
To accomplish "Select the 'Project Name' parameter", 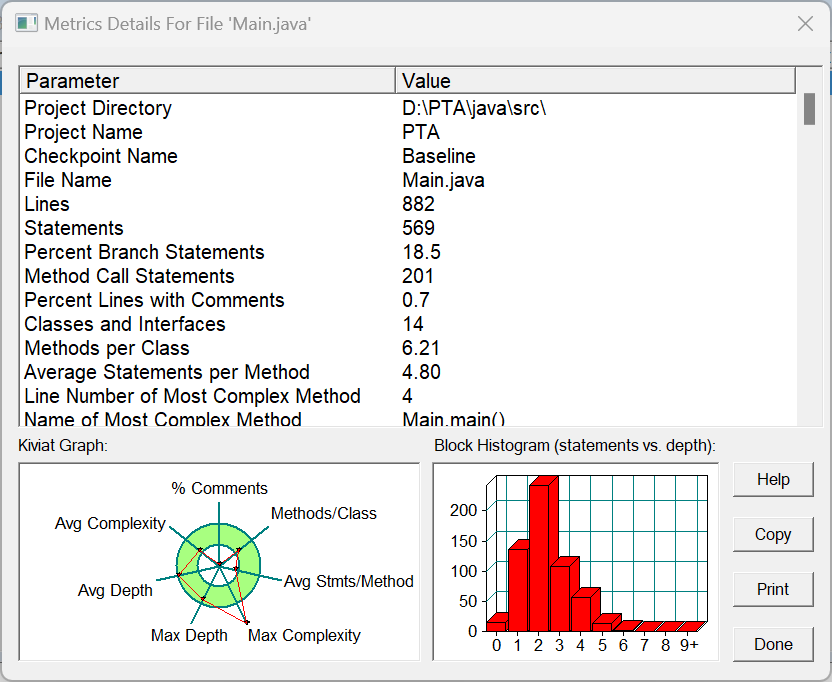I will coord(83,132).
